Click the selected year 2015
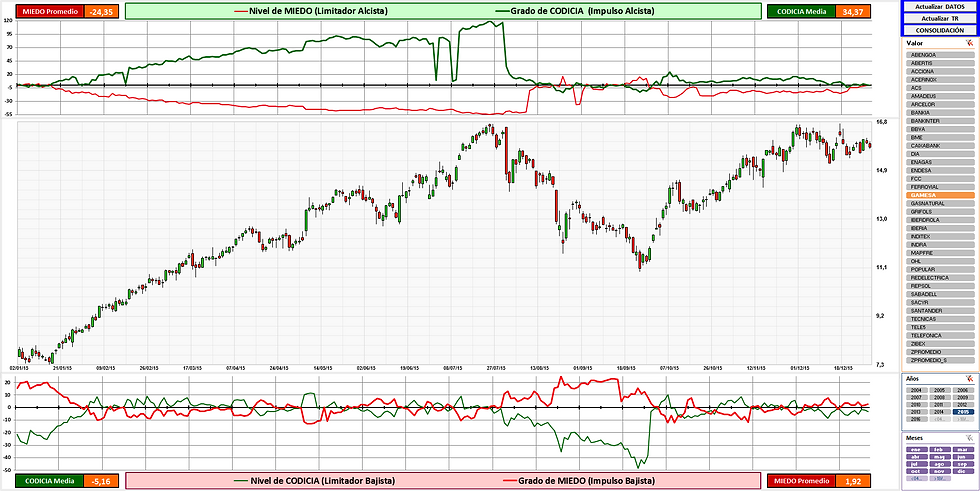Screen dimensions: 980x491 [x=963, y=412]
